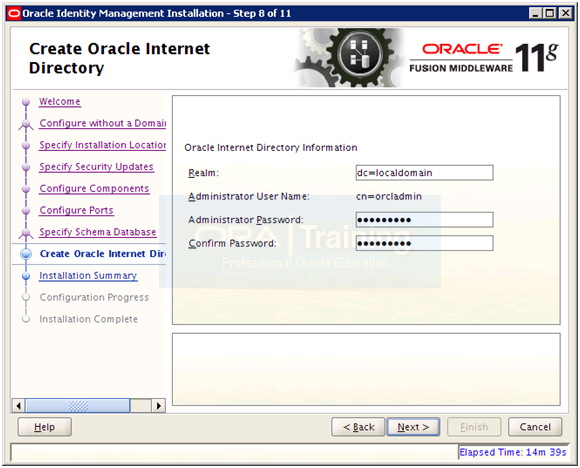This screenshot has height=468, width=580.
Task: Click the Administrator User Name label
Action: tap(249, 196)
